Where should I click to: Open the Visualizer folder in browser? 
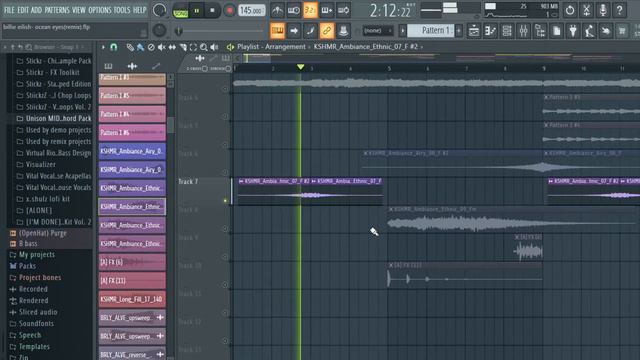pos(36,164)
